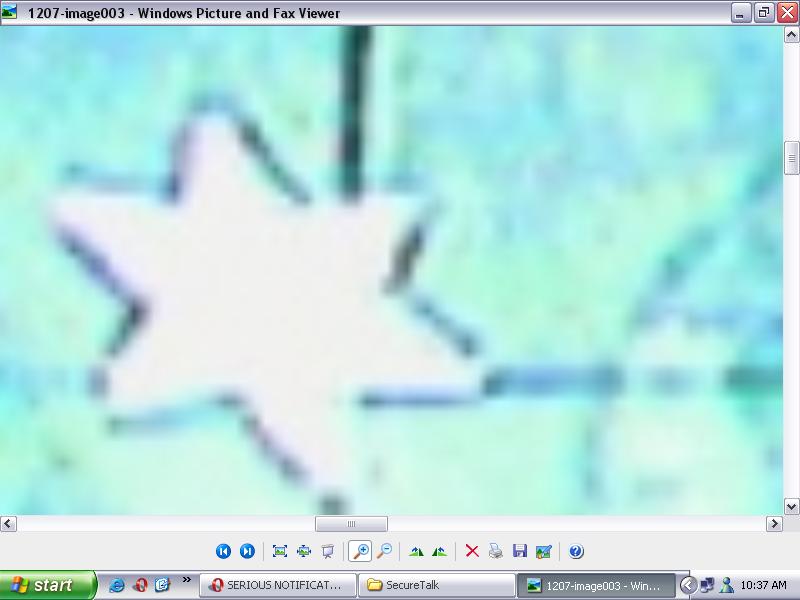Activate the Zoom In magnifier
Viewport: 800px width, 600px height.
360,551
